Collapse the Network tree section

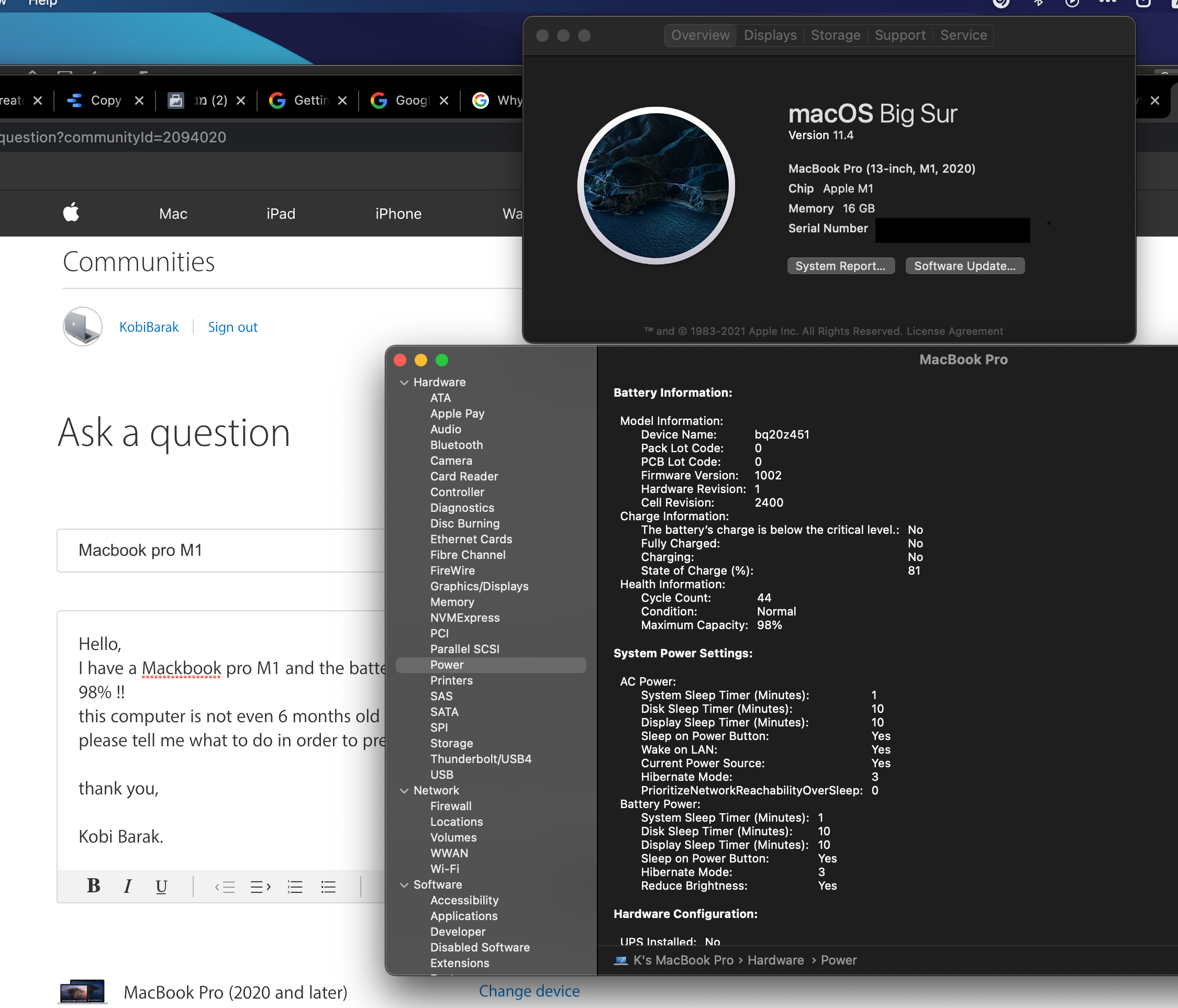(x=404, y=790)
